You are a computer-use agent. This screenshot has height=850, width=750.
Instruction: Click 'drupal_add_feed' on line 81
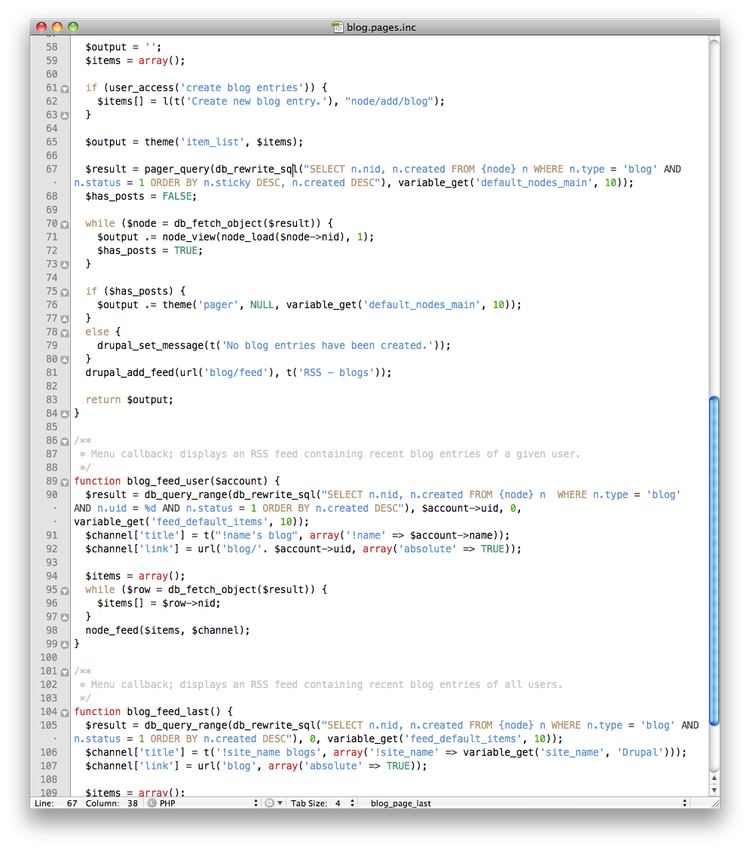tap(130, 372)
